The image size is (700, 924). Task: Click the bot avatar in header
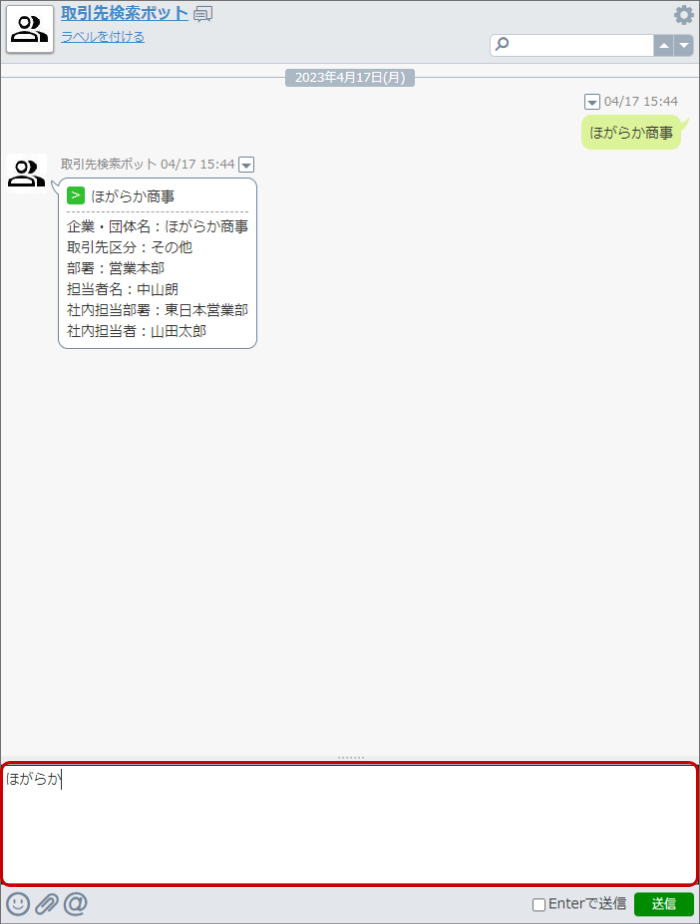coord(29,29)
